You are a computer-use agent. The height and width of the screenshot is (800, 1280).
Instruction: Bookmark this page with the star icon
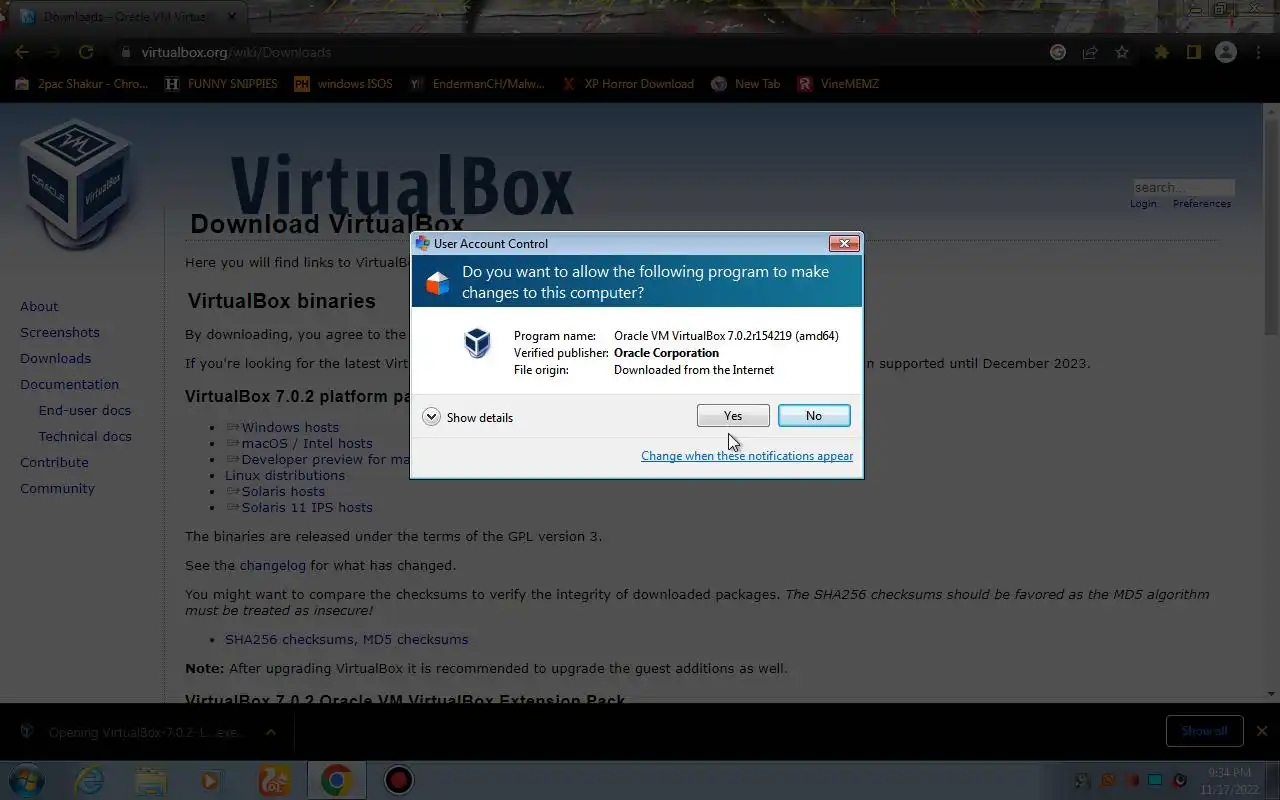point(1122,52)
